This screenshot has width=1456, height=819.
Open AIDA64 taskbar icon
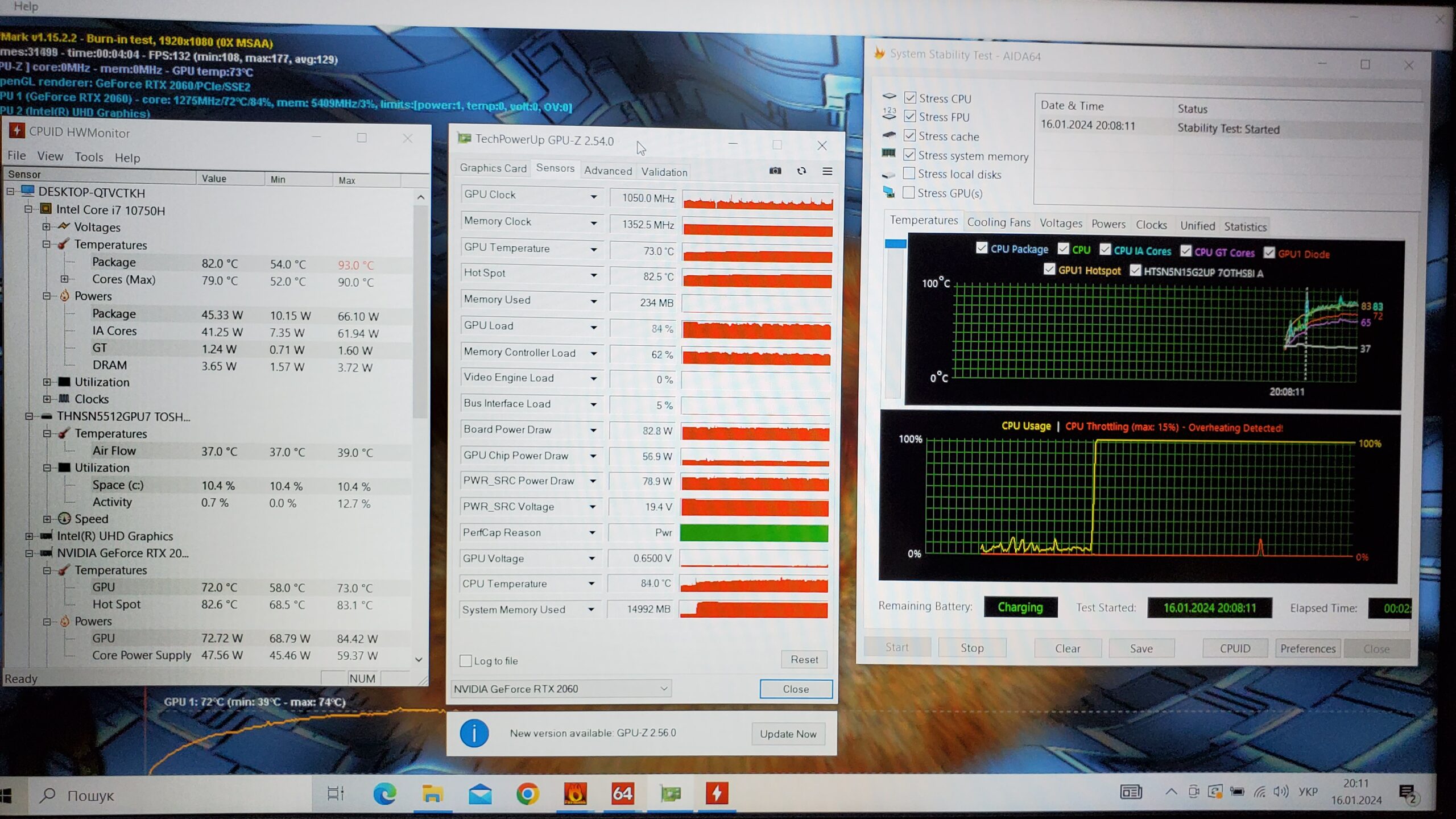[622, 793]
